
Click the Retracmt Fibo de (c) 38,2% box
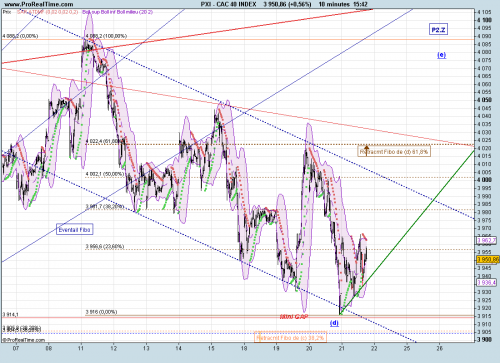[x=290, y=338]
